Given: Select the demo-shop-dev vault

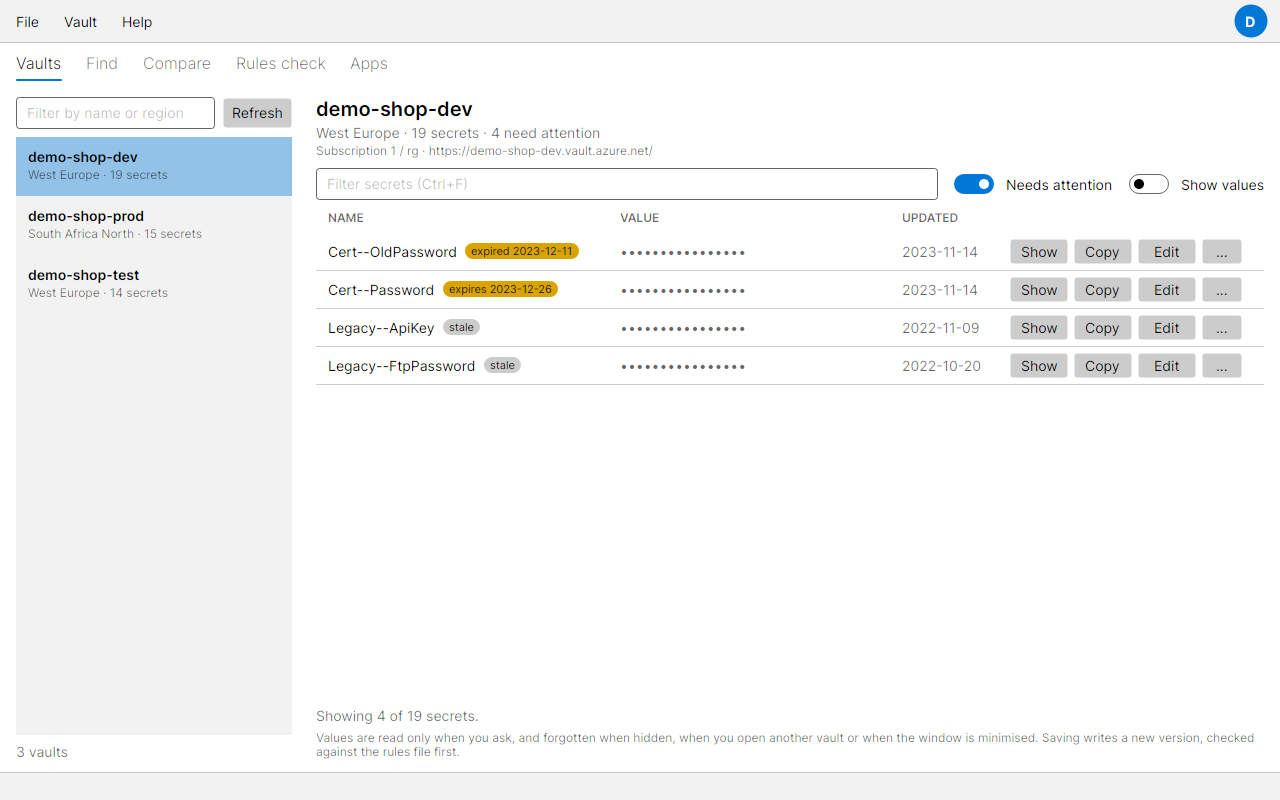Looking at the screenshot, I should [154, 166].
